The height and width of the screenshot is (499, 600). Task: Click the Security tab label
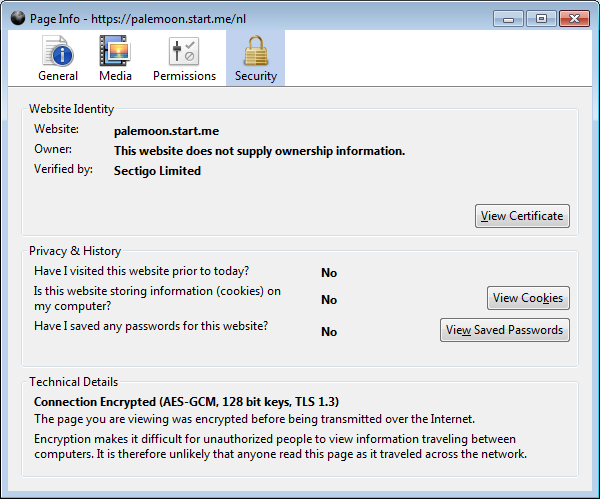click(256, 76)
